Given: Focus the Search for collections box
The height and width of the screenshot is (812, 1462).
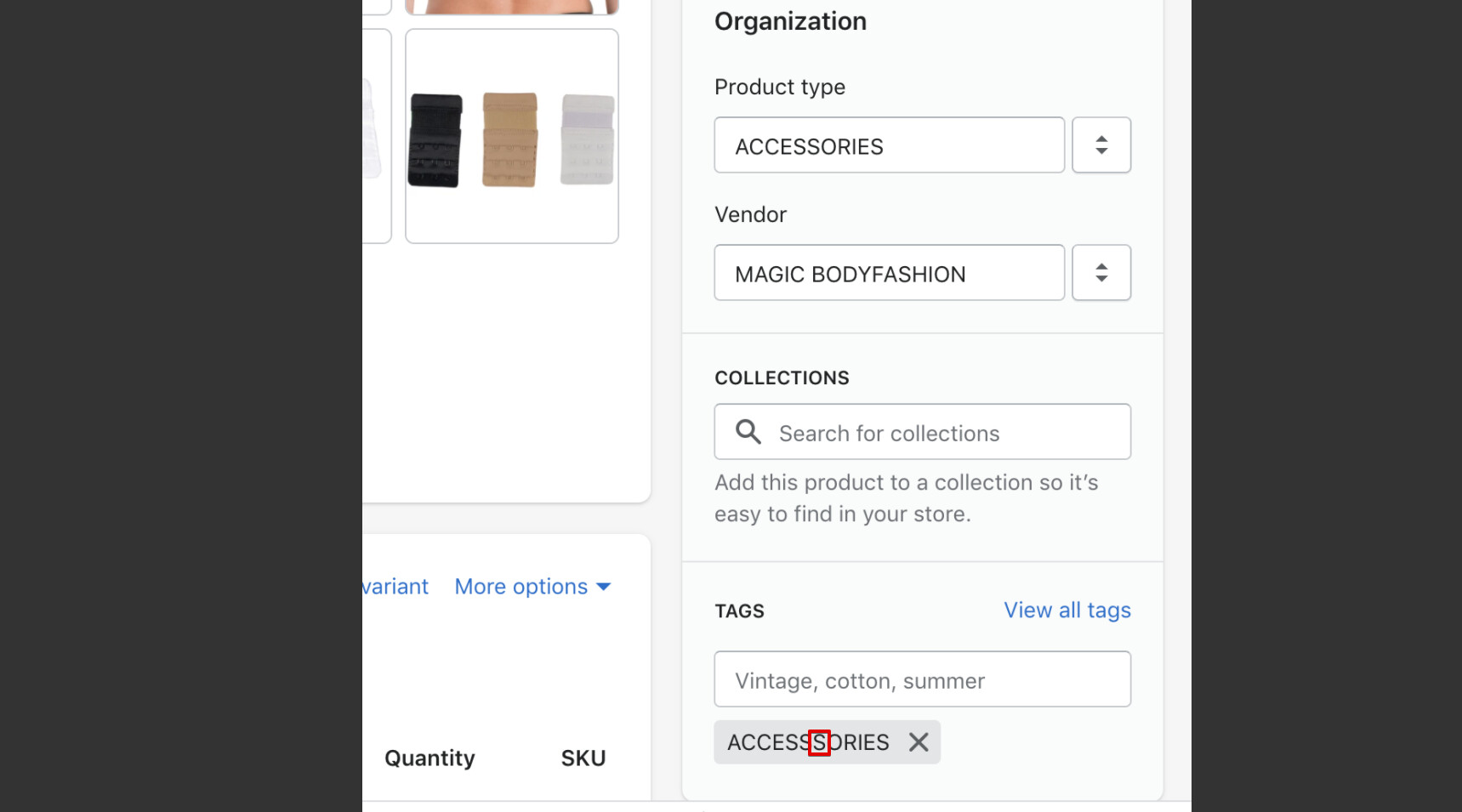Looking at the screenshot, I should click(x=923, y=432).
